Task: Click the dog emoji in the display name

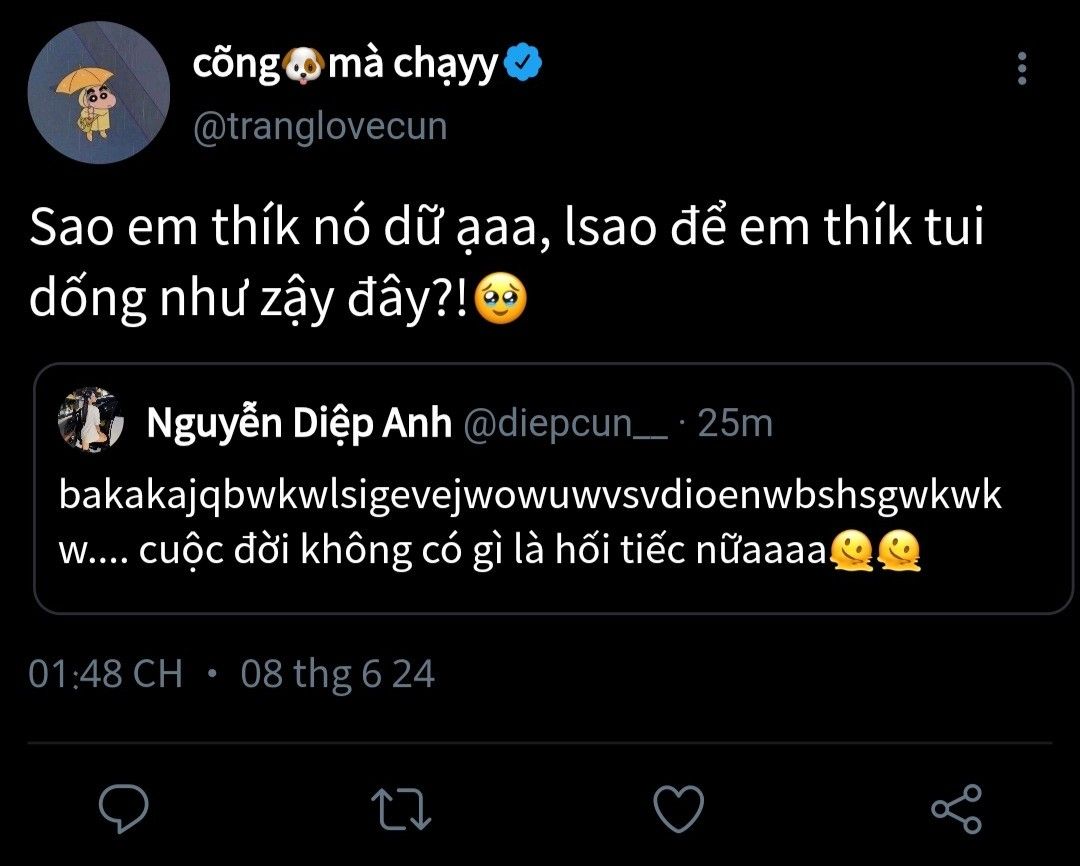Action: [304, 66]
